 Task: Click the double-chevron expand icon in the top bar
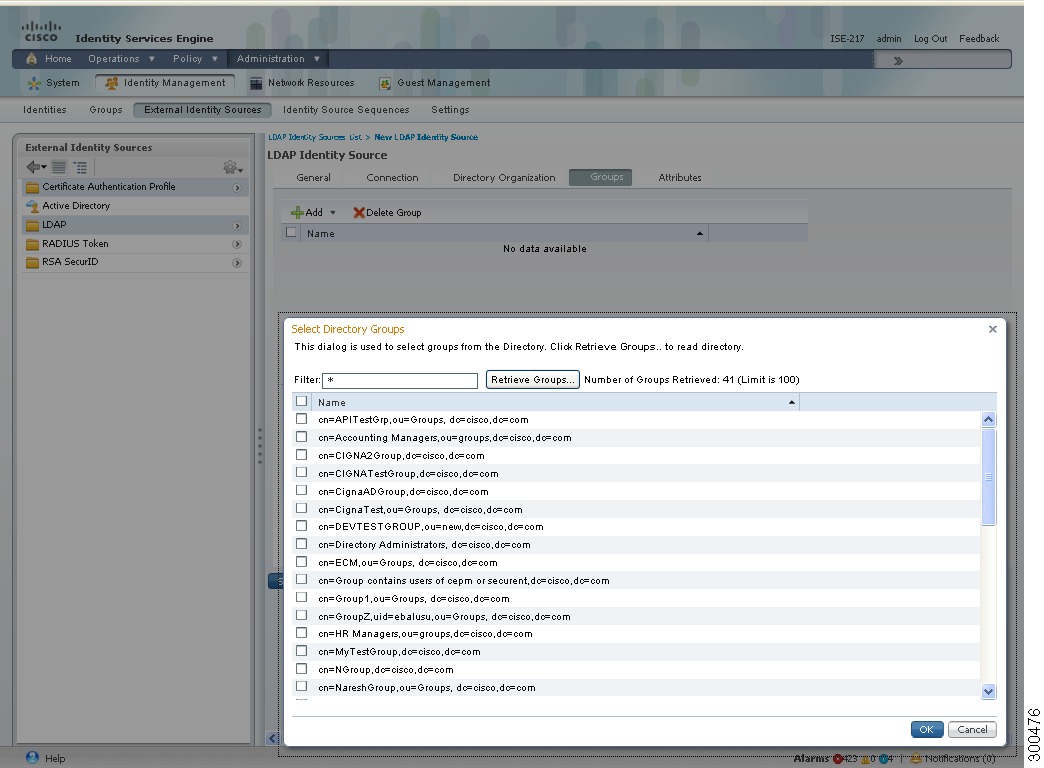[x=898, y=61]
